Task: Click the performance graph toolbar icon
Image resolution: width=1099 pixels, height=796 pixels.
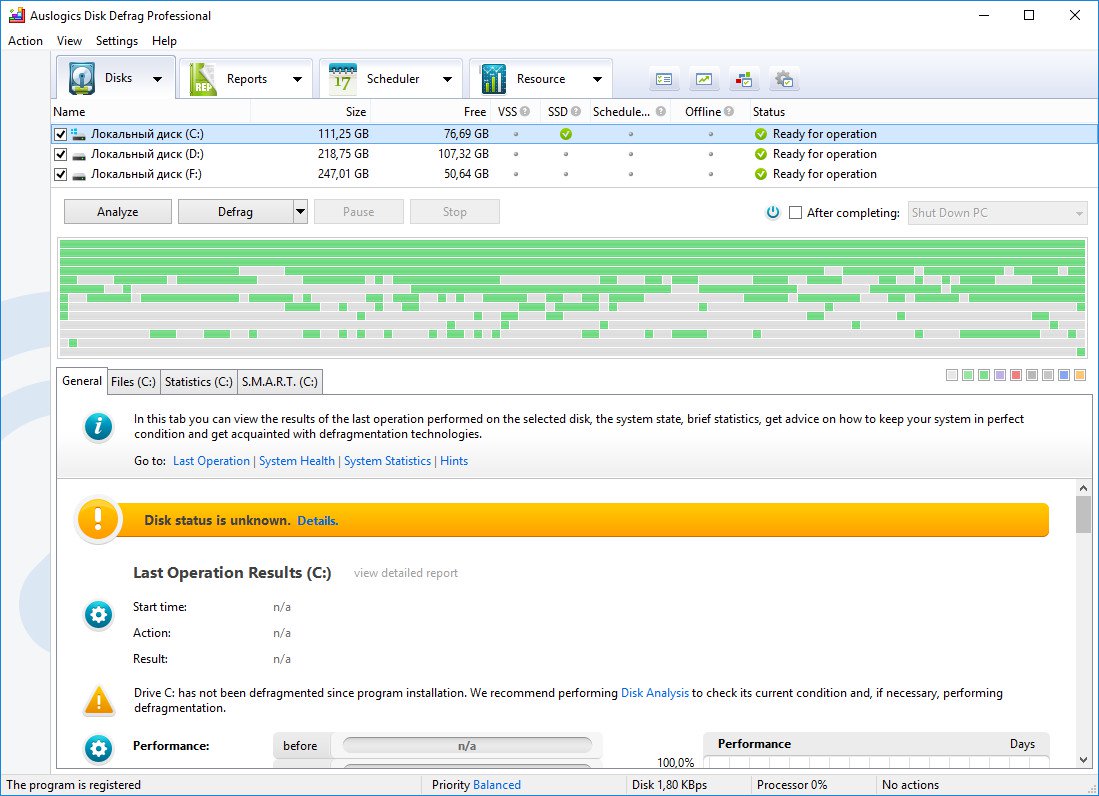Action: point(704,79)
